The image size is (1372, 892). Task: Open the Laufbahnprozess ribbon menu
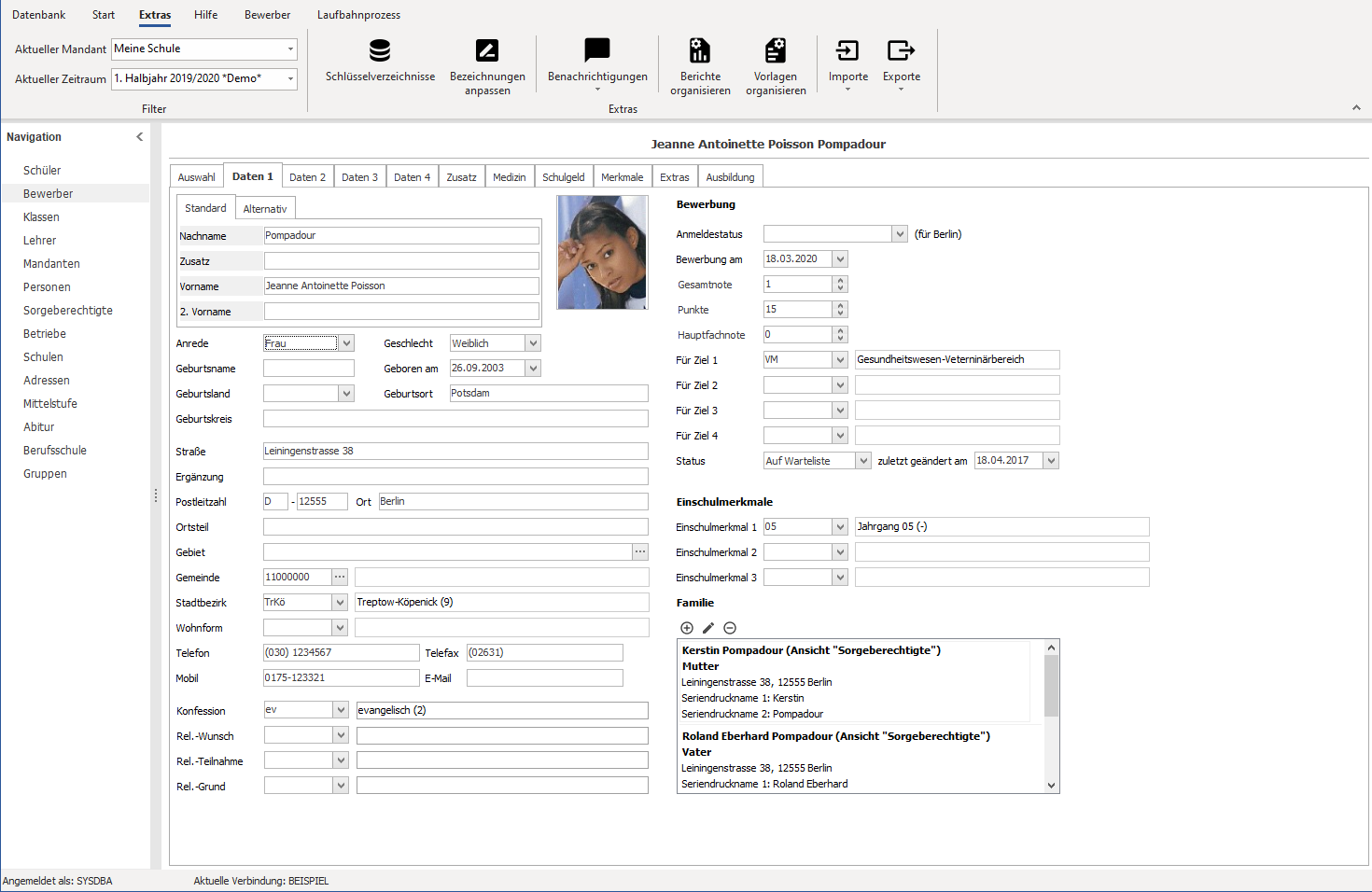tap(358, 15)
